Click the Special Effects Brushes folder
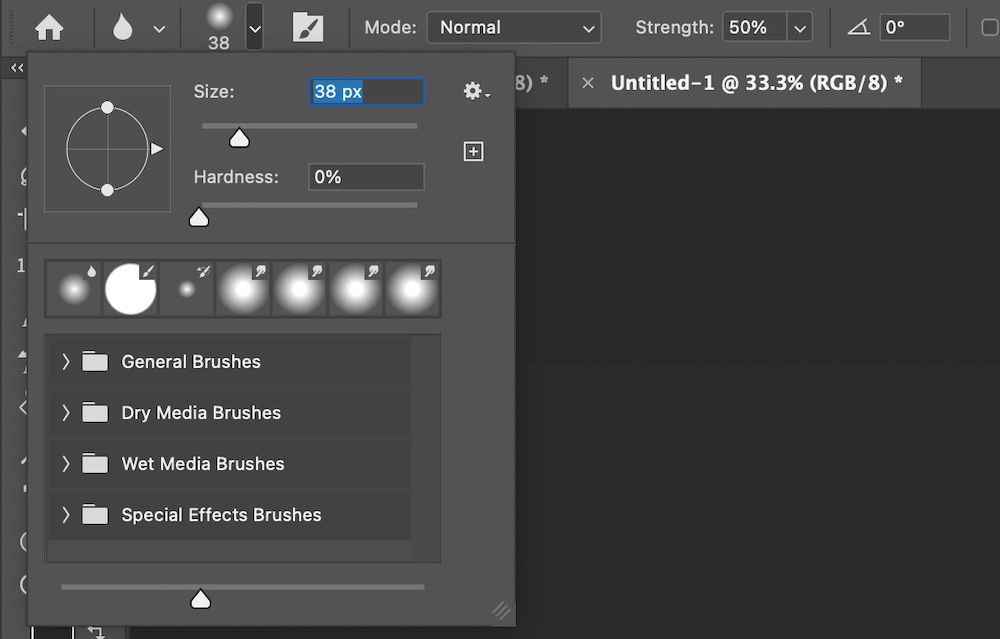 point(221,515)
